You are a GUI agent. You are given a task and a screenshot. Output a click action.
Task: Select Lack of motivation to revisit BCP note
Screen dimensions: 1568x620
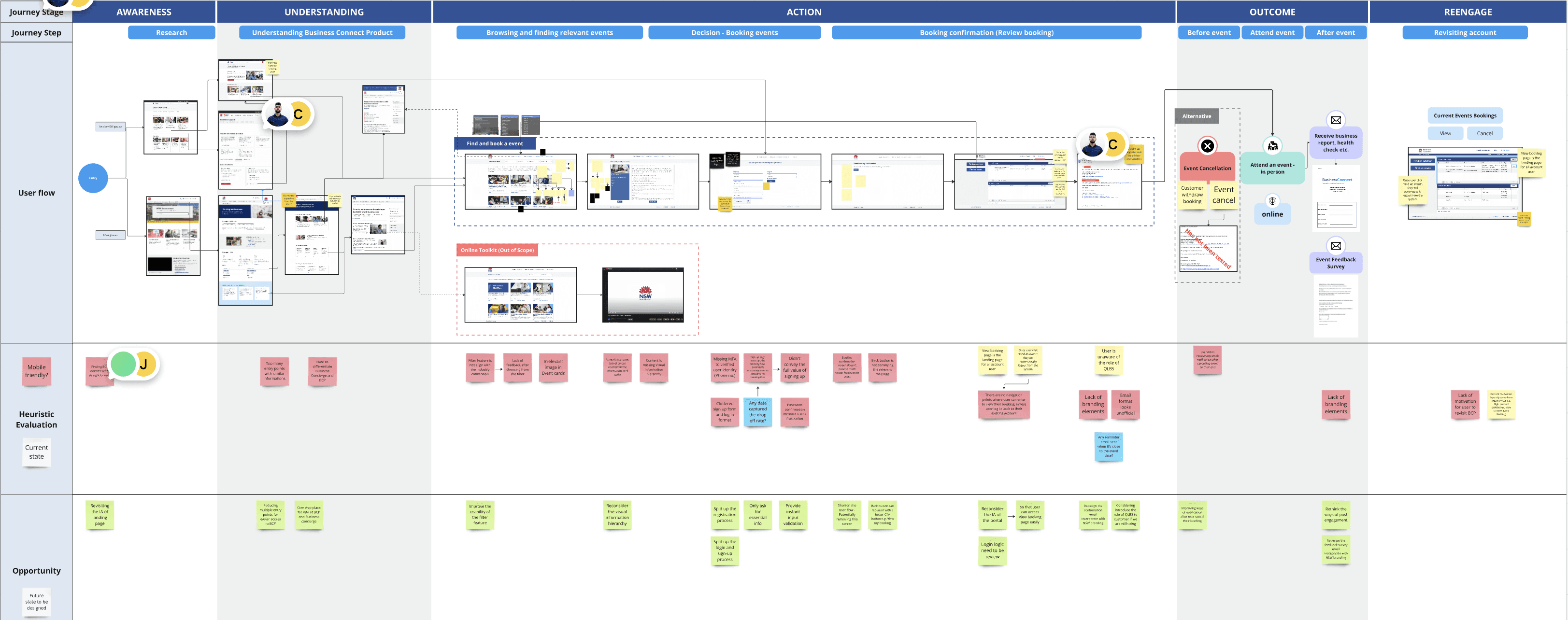tap(1465, 404)
